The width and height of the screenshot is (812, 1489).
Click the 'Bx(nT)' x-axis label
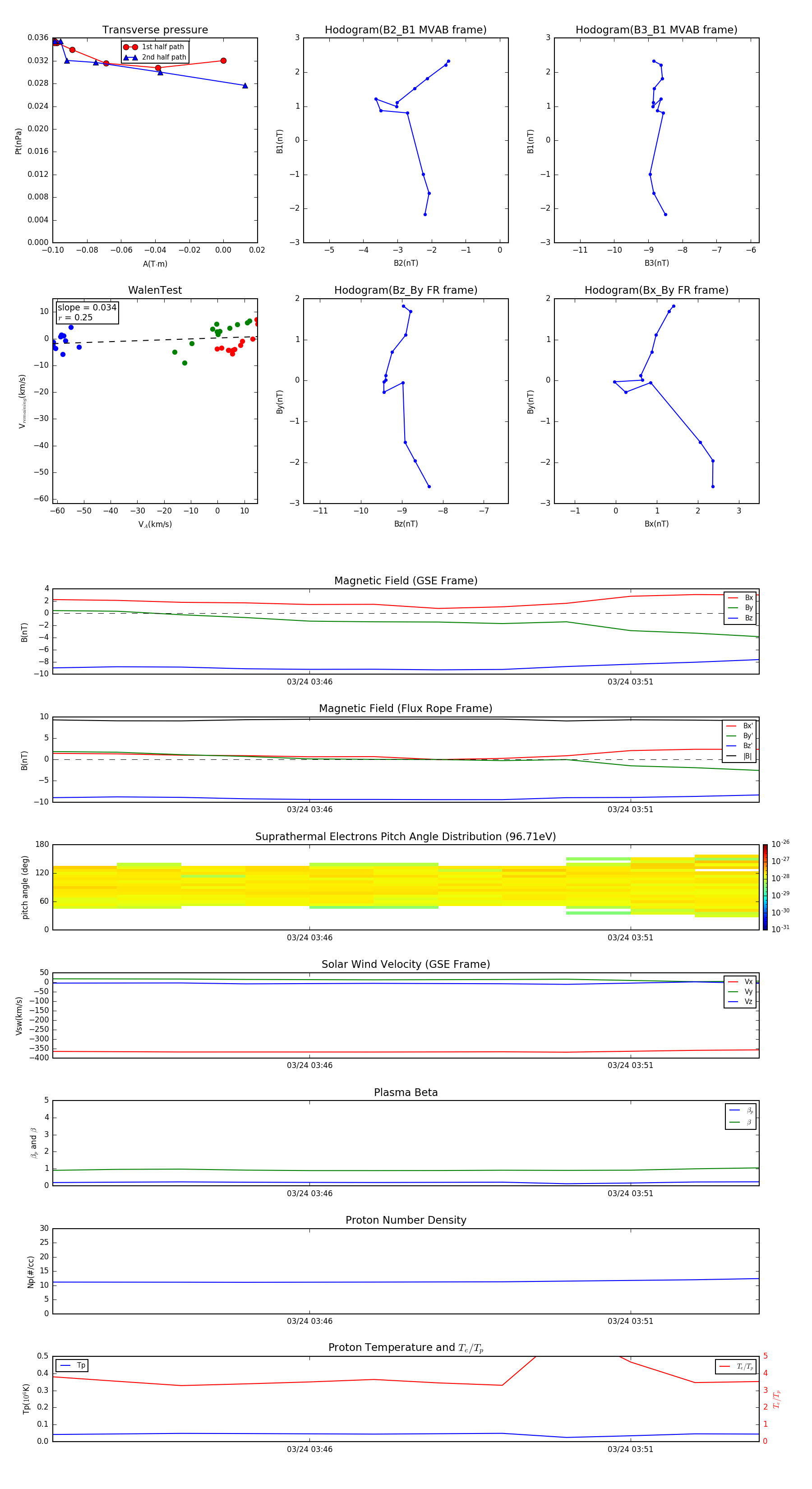(656, 524)
